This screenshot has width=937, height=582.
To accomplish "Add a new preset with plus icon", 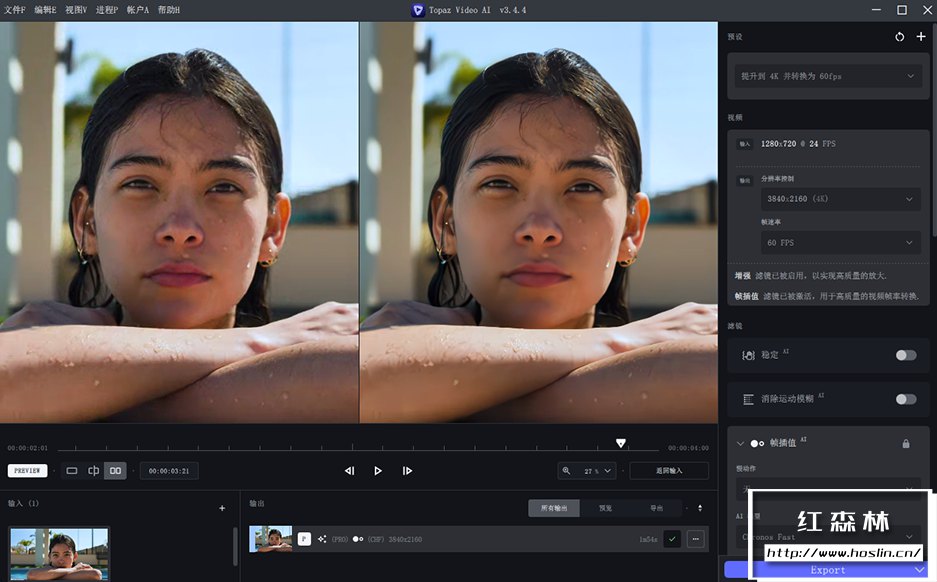I will 921,37.
